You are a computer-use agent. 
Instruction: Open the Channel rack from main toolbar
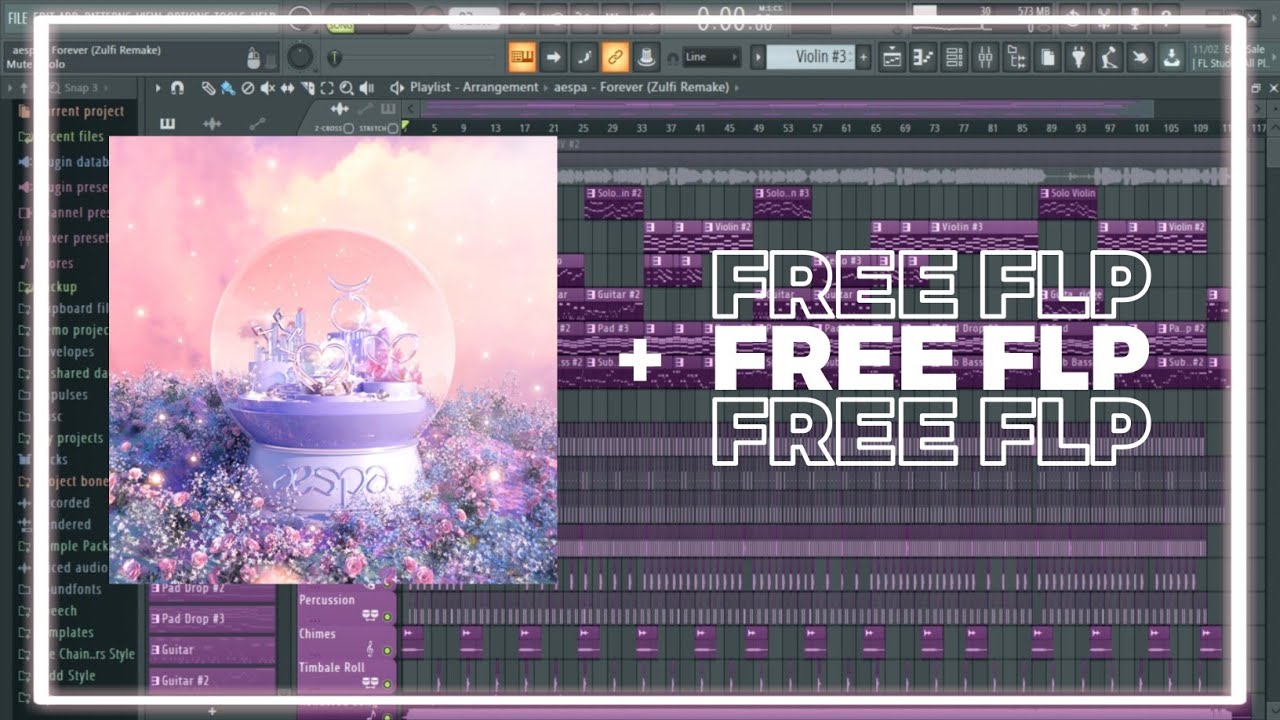[x=954, y=58]
